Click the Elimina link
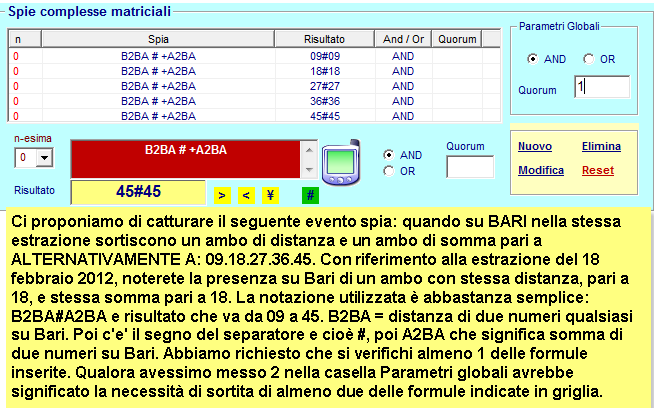Image resolution: width=654 pixels, height=408 pixels. coord(601,146)
